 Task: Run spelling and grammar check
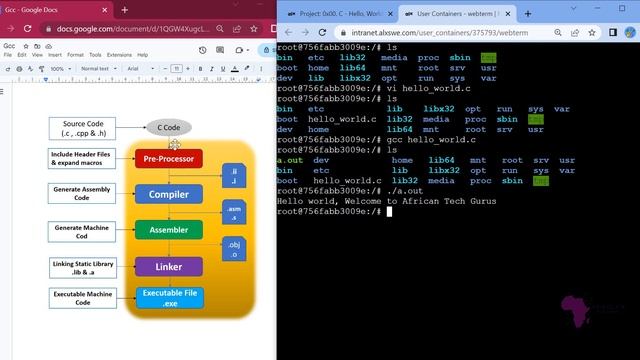click(30, 69)
